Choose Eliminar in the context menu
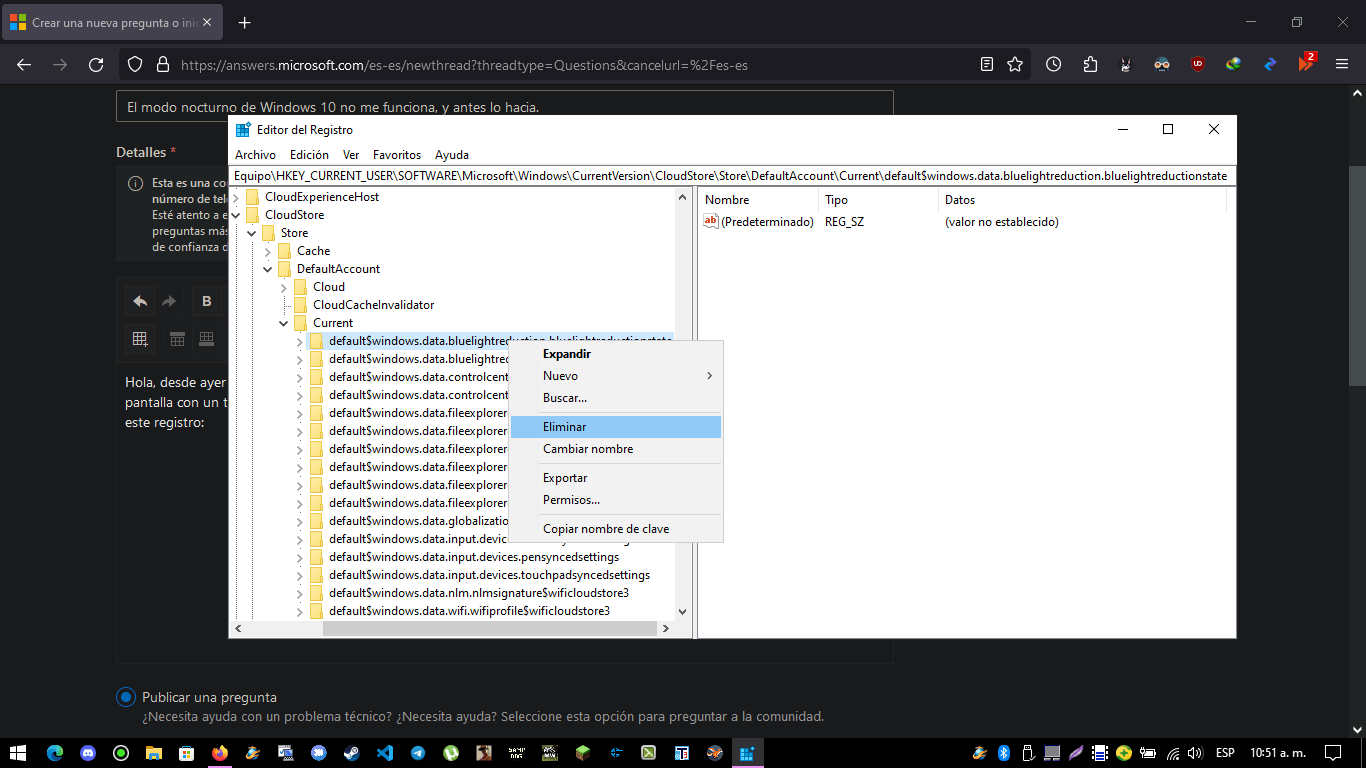 tap(616, 427)
